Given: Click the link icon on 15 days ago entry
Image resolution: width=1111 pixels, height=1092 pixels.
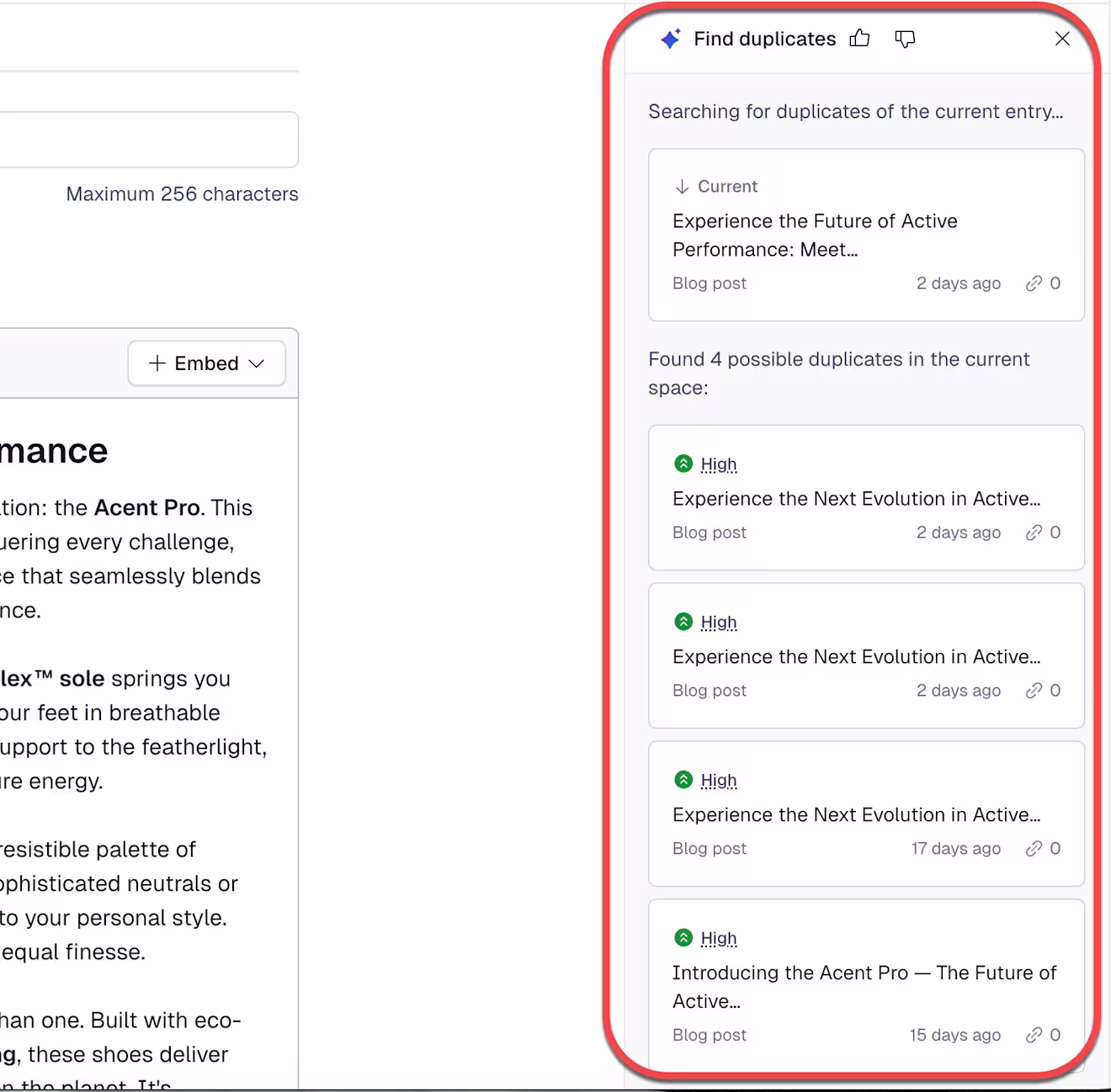Looking at the screenshot, I should point(1034,1036).
